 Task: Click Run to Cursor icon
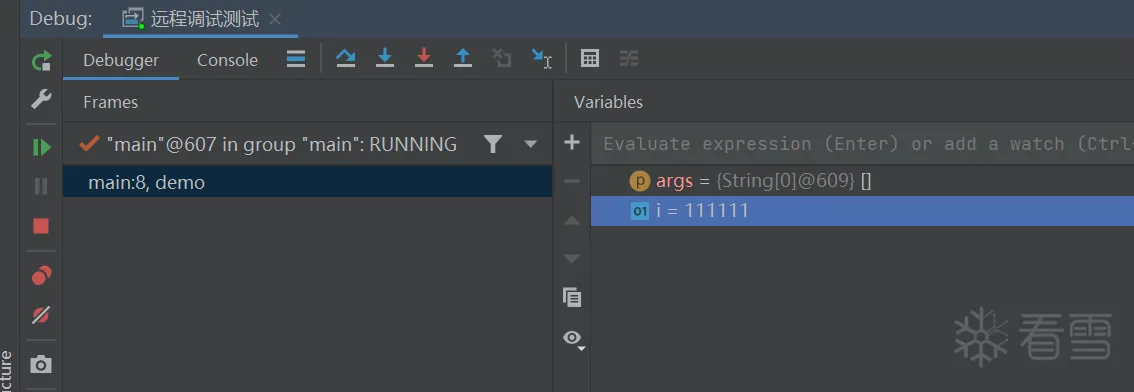[541, 59]
